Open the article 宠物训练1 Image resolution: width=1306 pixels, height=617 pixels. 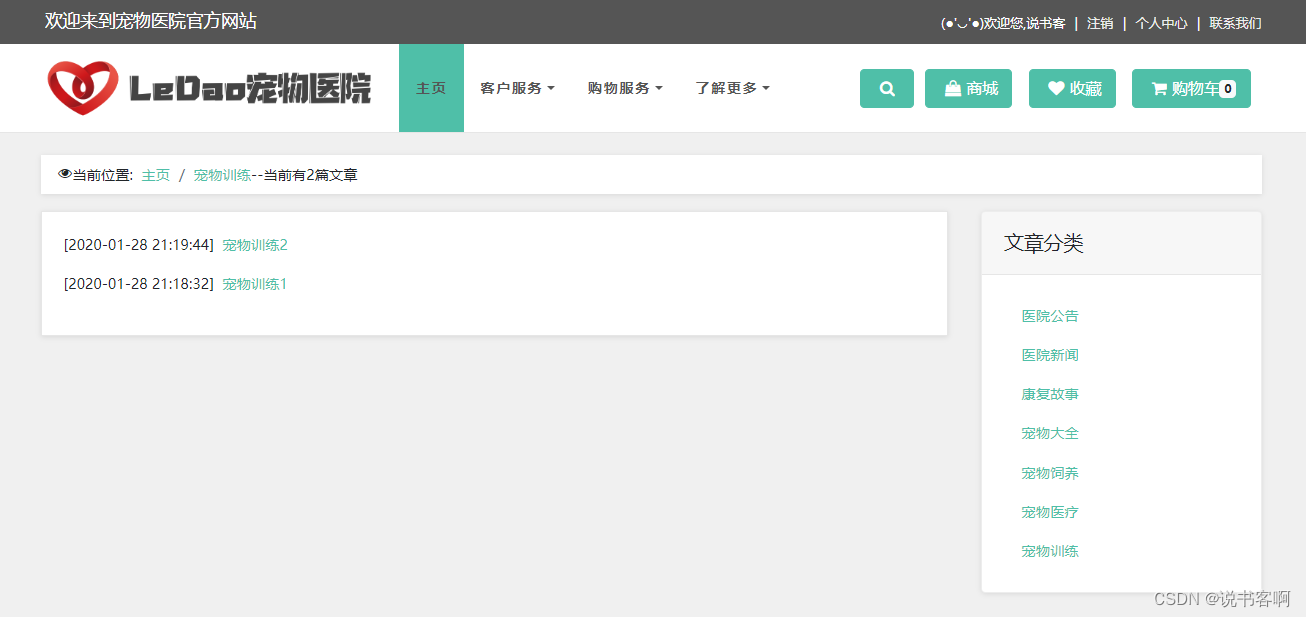[x=254, y=284]
